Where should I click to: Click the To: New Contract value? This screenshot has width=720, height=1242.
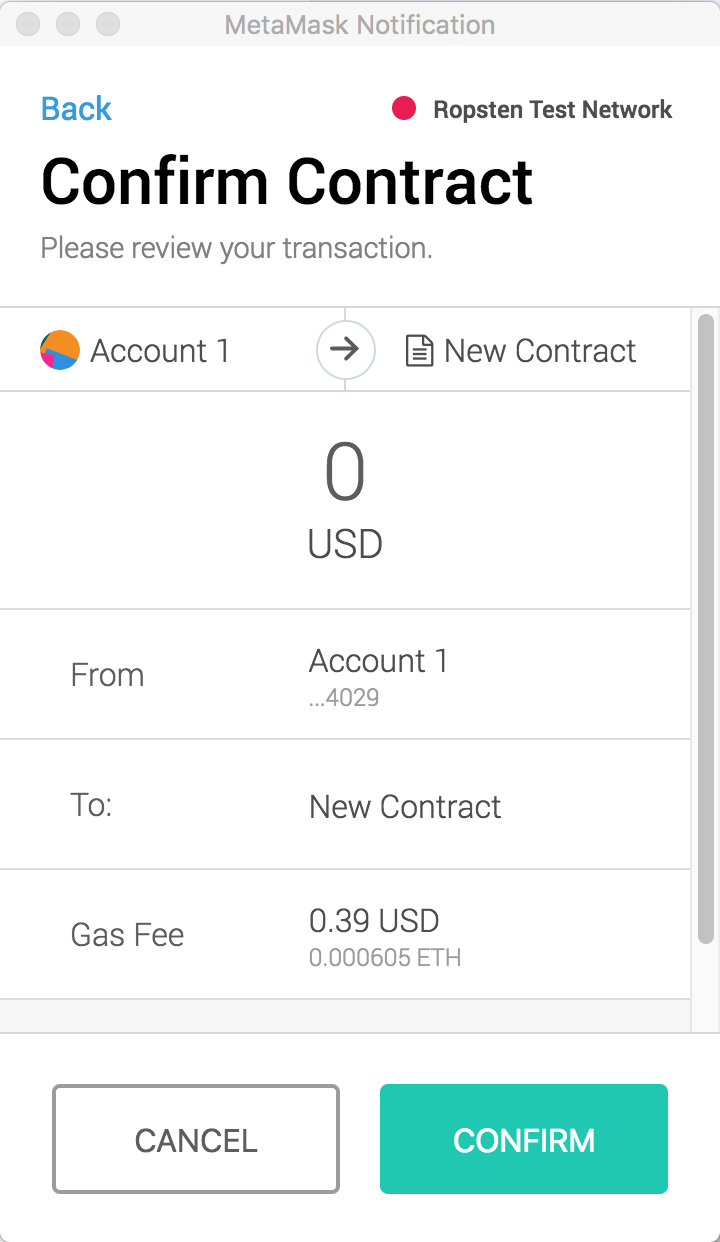click(x=405, y=807)
